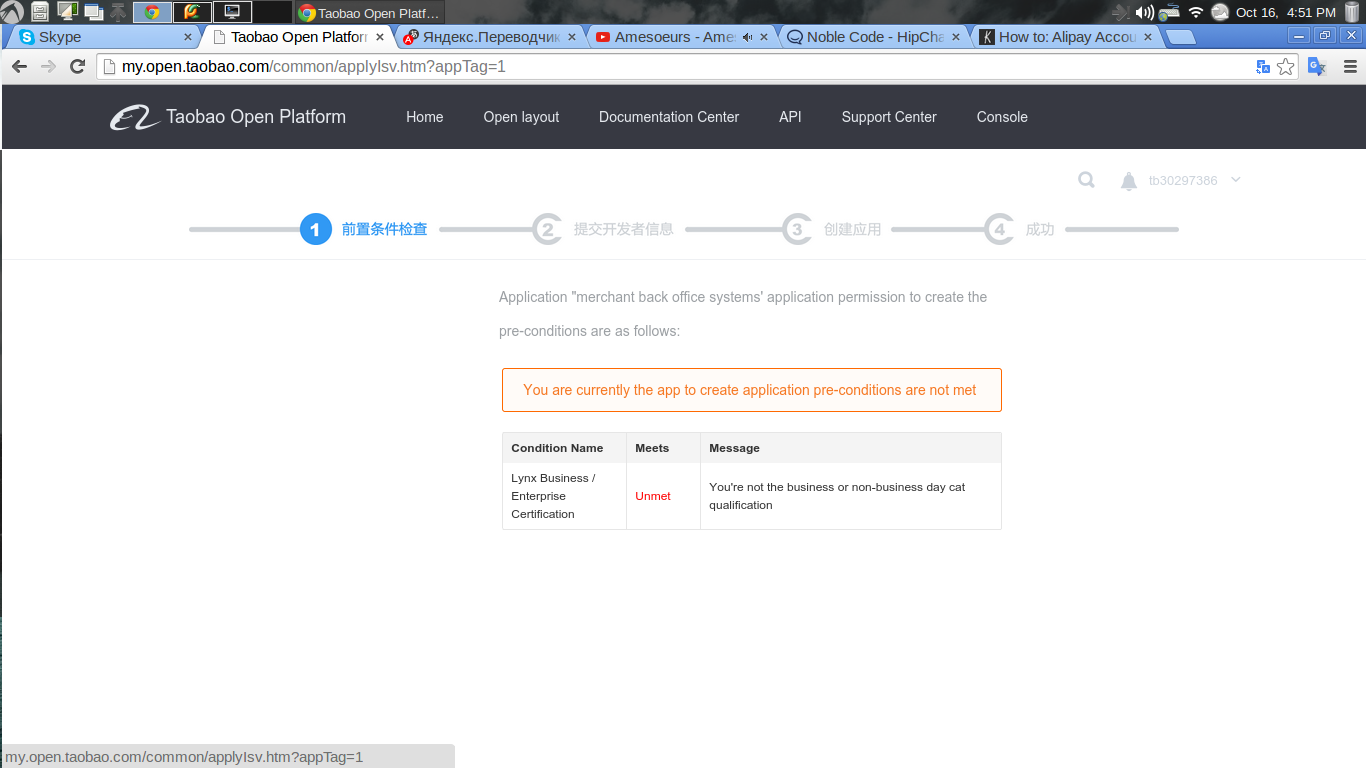Open the file manager panel icon

(x=39, y=12)
